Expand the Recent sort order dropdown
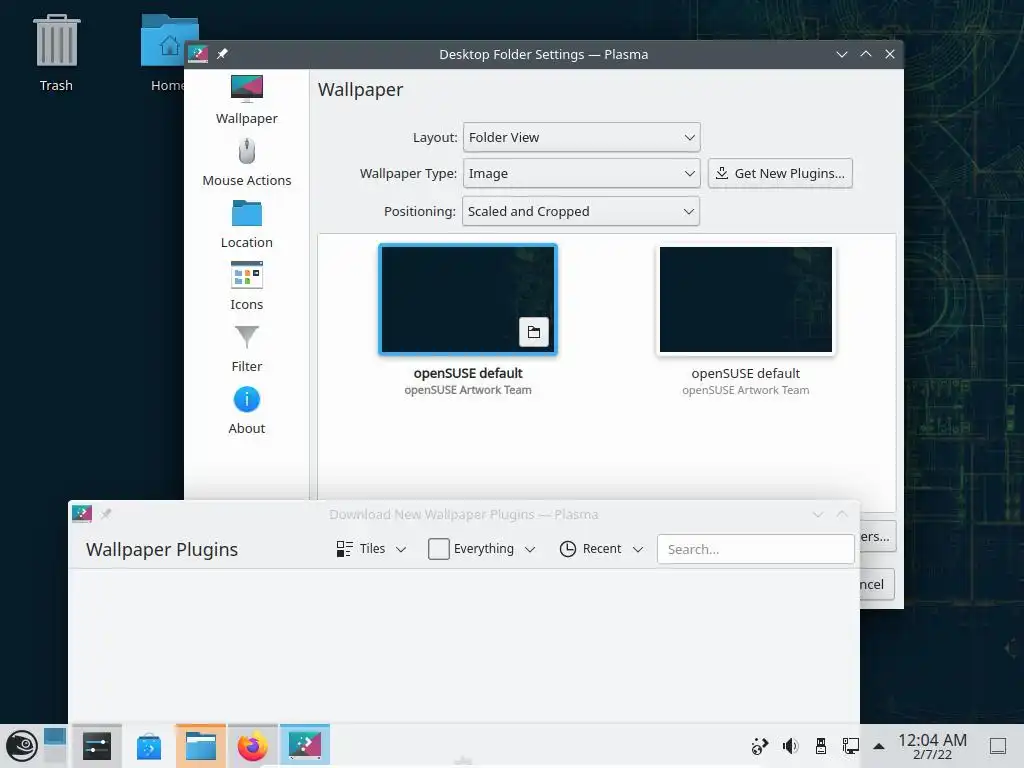The height and width of the screenshot is (768, 1024). pyautogui.click(x=601, y=549)
